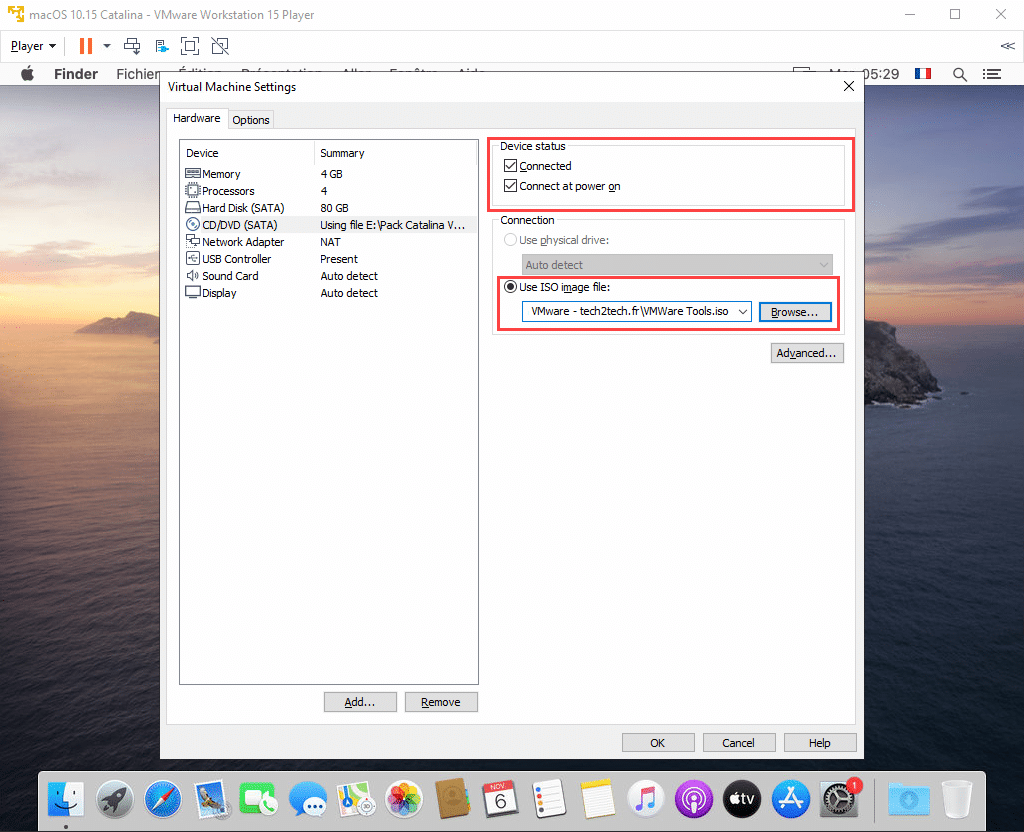Click the Add... hardware button
This screenshot has height=832, width=1024.
point(360,702)
